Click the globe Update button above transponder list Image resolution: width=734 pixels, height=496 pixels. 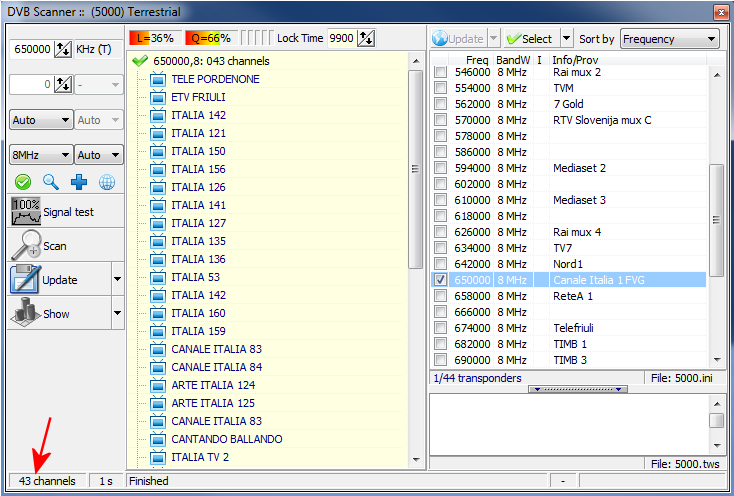point(459,39)
